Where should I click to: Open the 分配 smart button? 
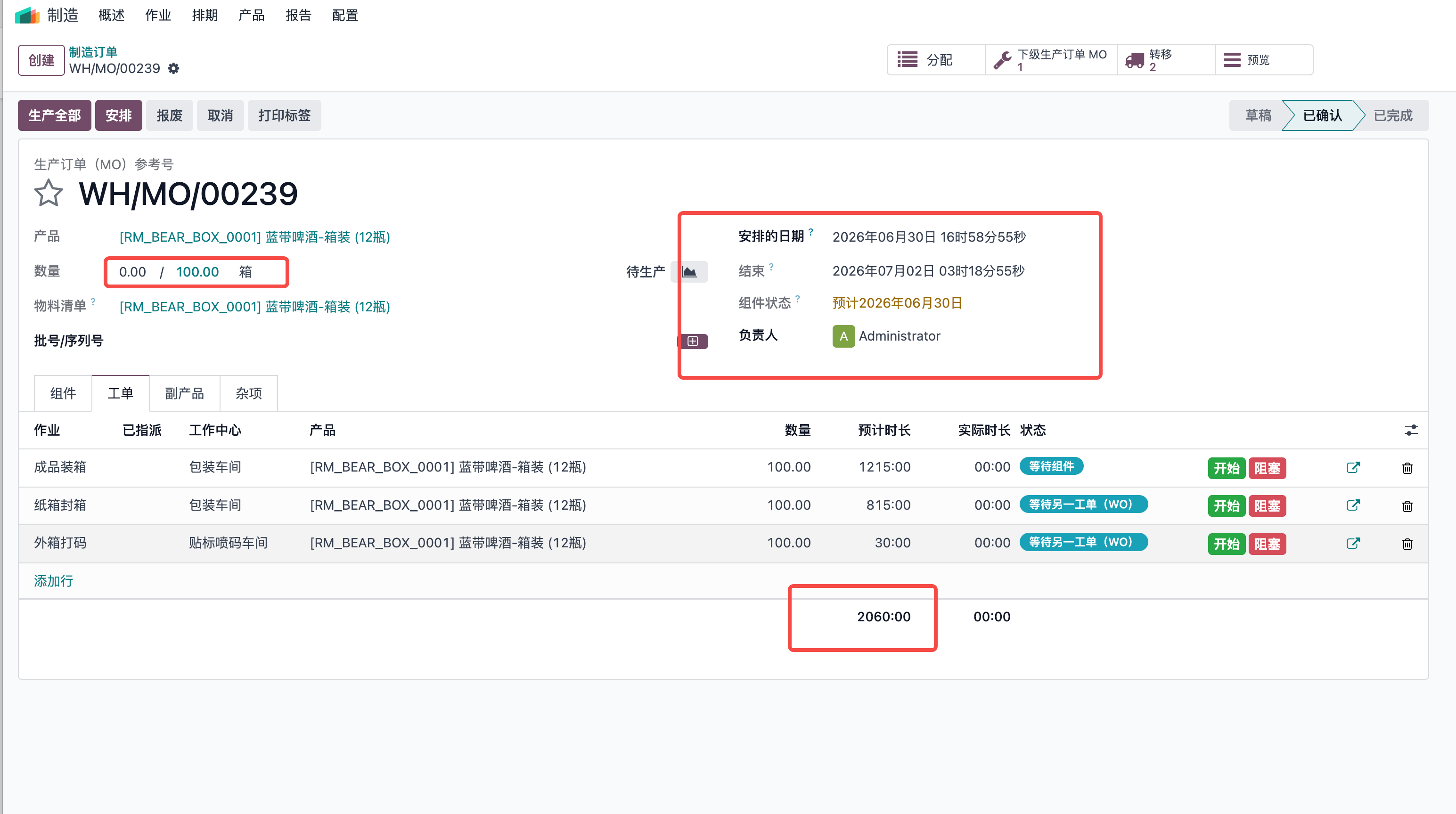tap(936, 60)
